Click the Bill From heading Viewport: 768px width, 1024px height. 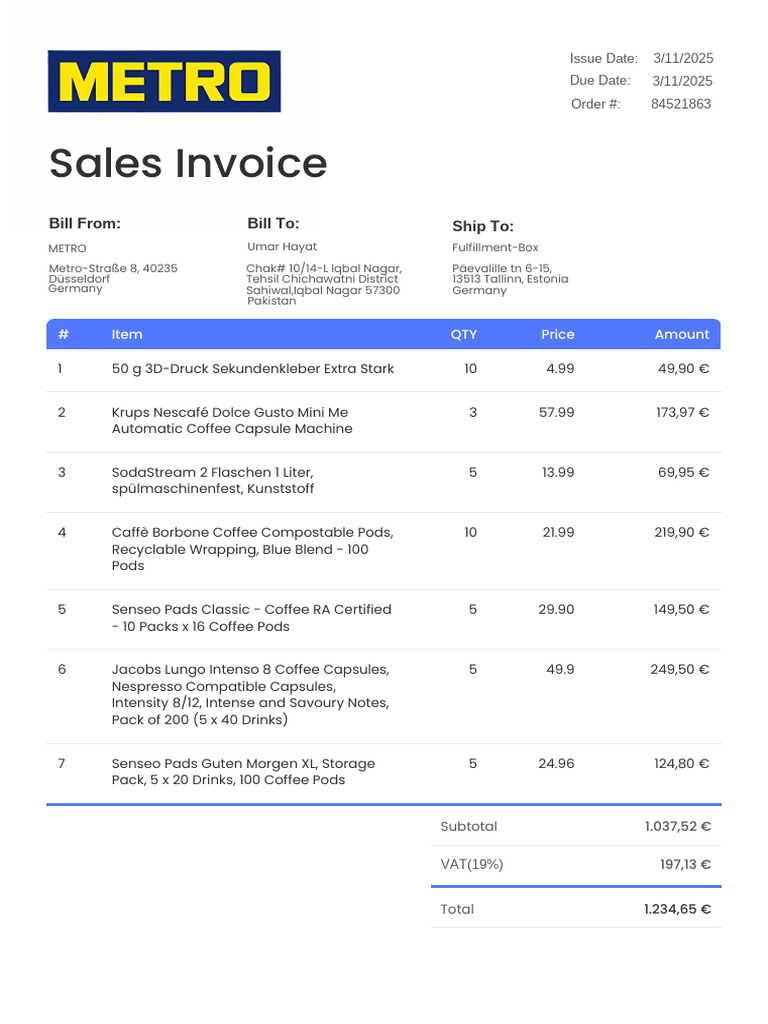[85, 223]
